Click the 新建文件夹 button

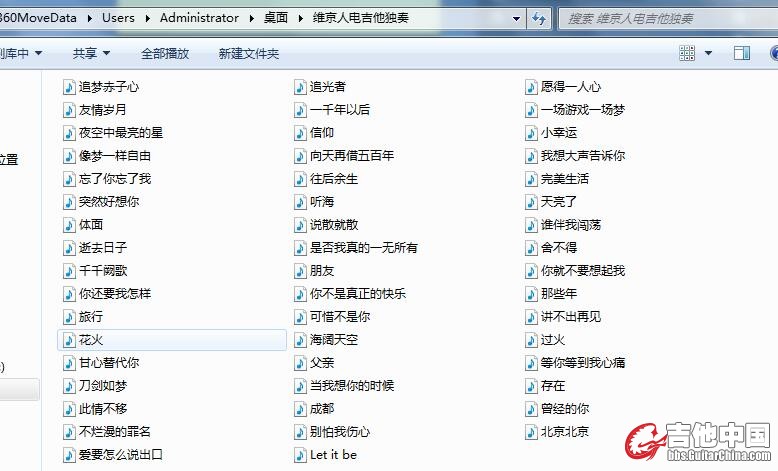point(248,53)
